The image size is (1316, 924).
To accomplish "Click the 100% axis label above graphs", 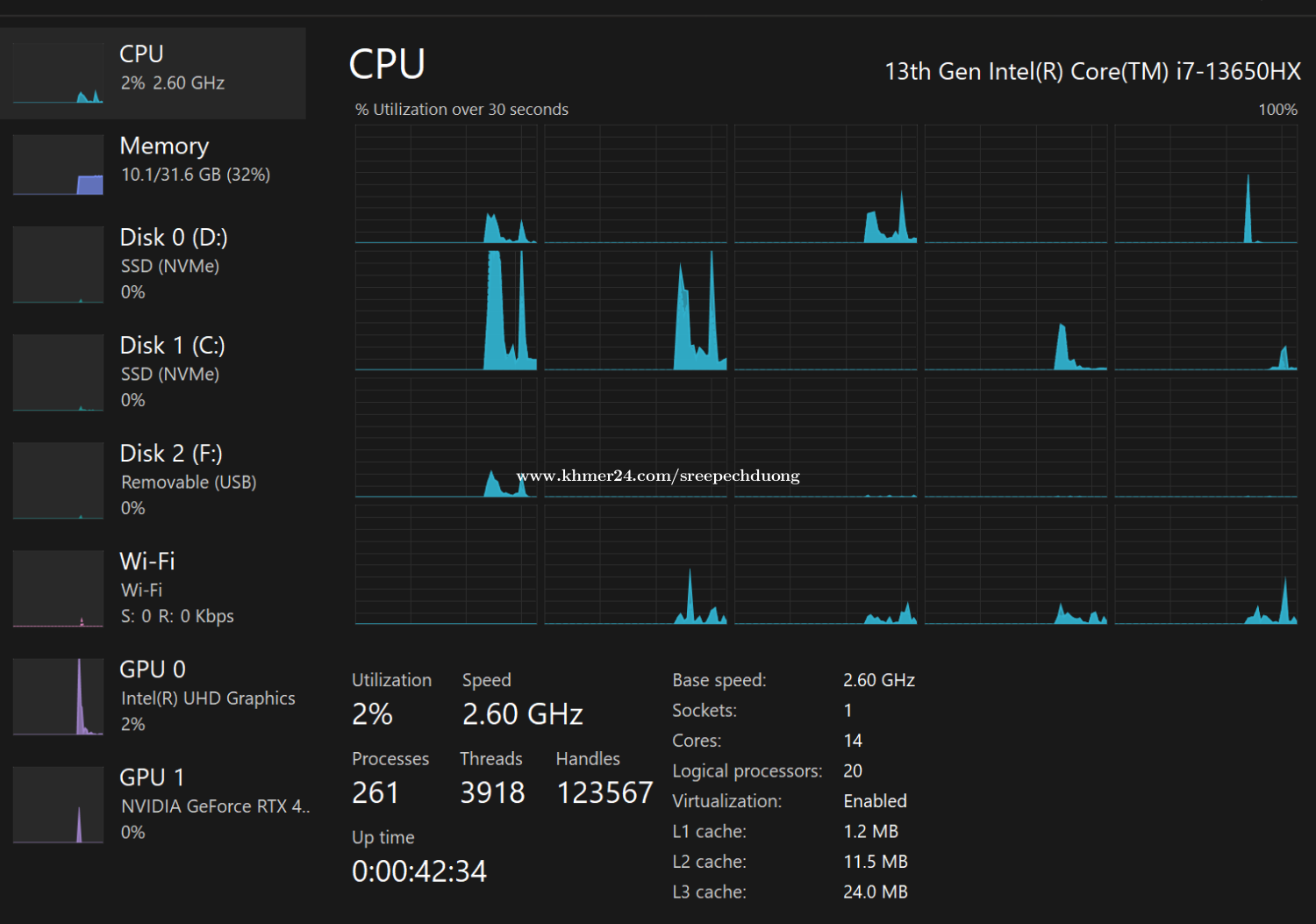I will point(1277,110).
